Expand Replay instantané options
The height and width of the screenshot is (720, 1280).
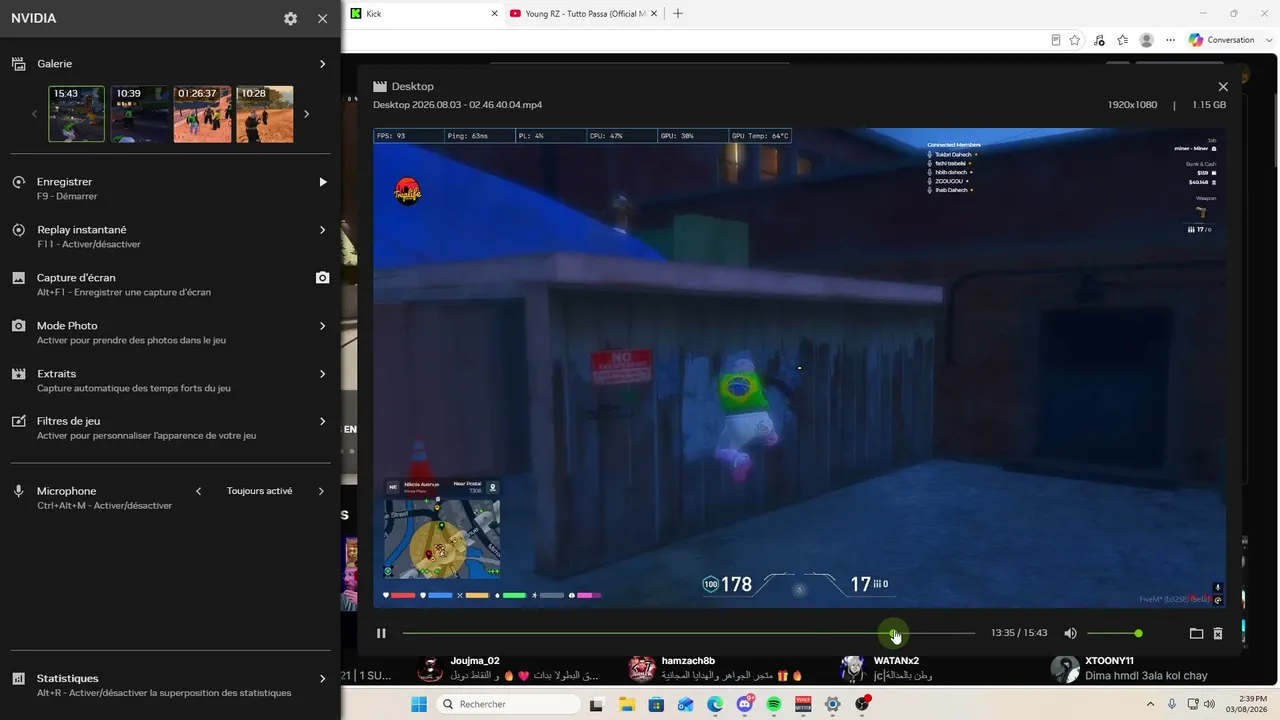(x=322, y=230)
